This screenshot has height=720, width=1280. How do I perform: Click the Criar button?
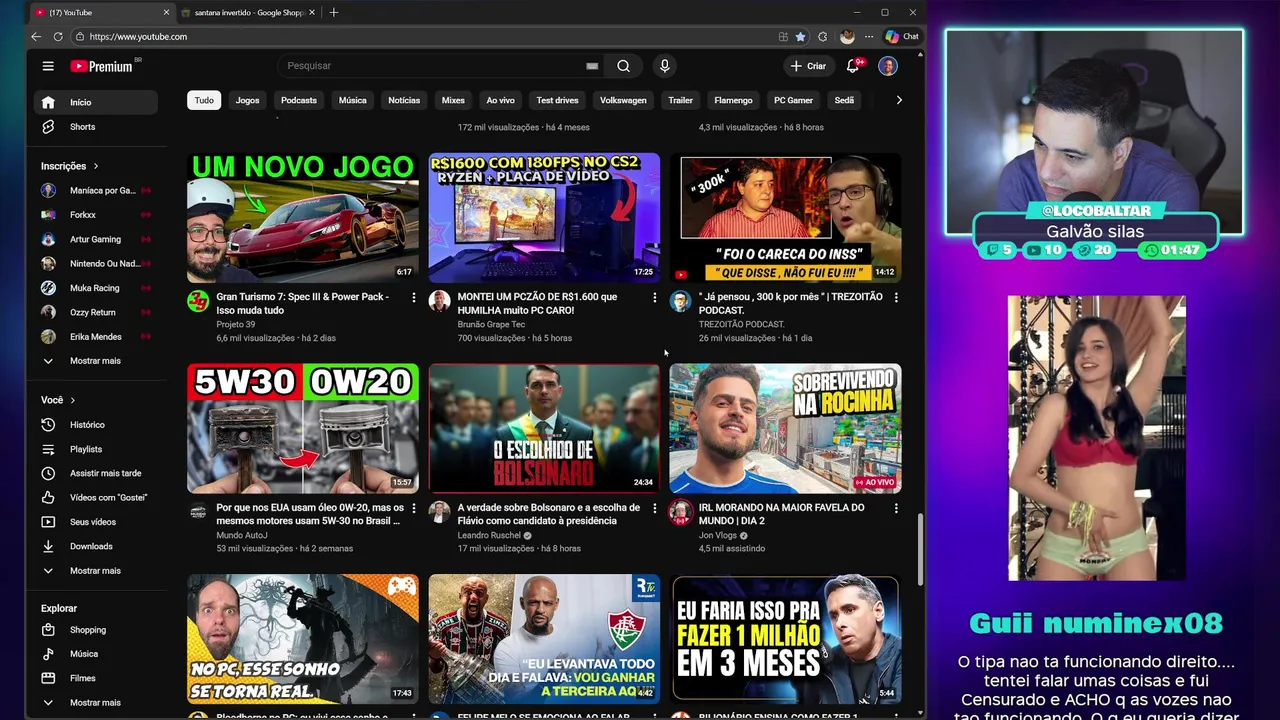pos(808,66)
